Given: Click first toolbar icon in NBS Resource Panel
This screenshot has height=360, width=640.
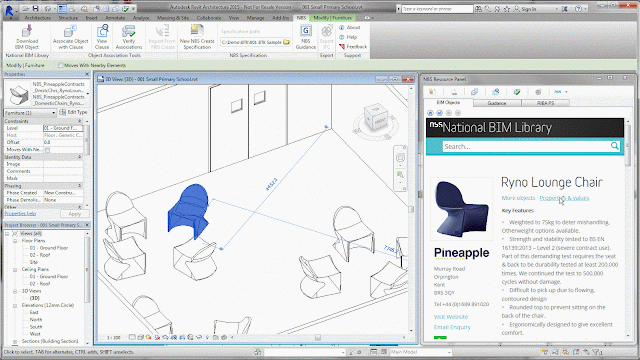Looking at the screenshot, I should tap(432, 92).
